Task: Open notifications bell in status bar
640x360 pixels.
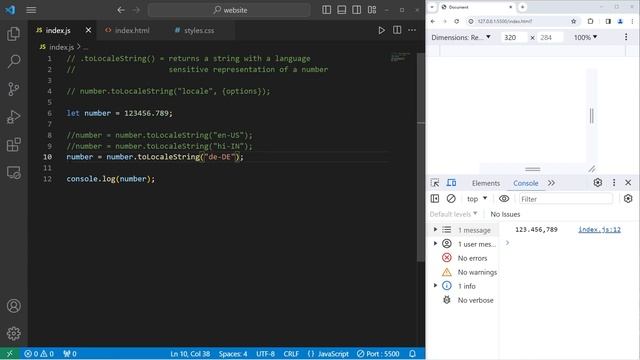Action: tap(412, 354)
